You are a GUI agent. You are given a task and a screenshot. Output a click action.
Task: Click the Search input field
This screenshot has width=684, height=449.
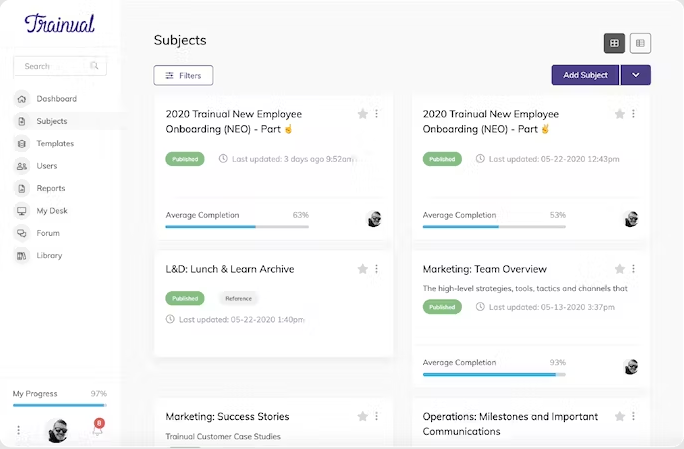[x=60, y=66]
